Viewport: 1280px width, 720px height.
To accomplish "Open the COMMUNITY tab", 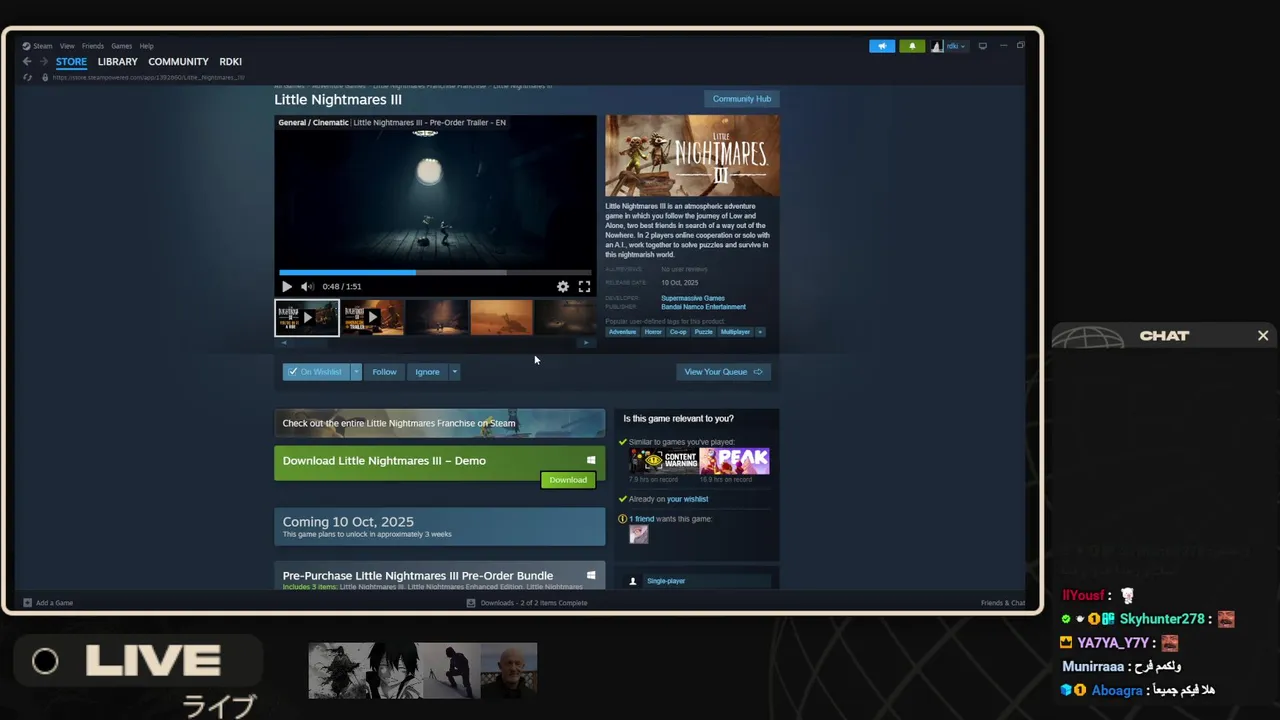I will pyautogui.click(x=178, y=62).
